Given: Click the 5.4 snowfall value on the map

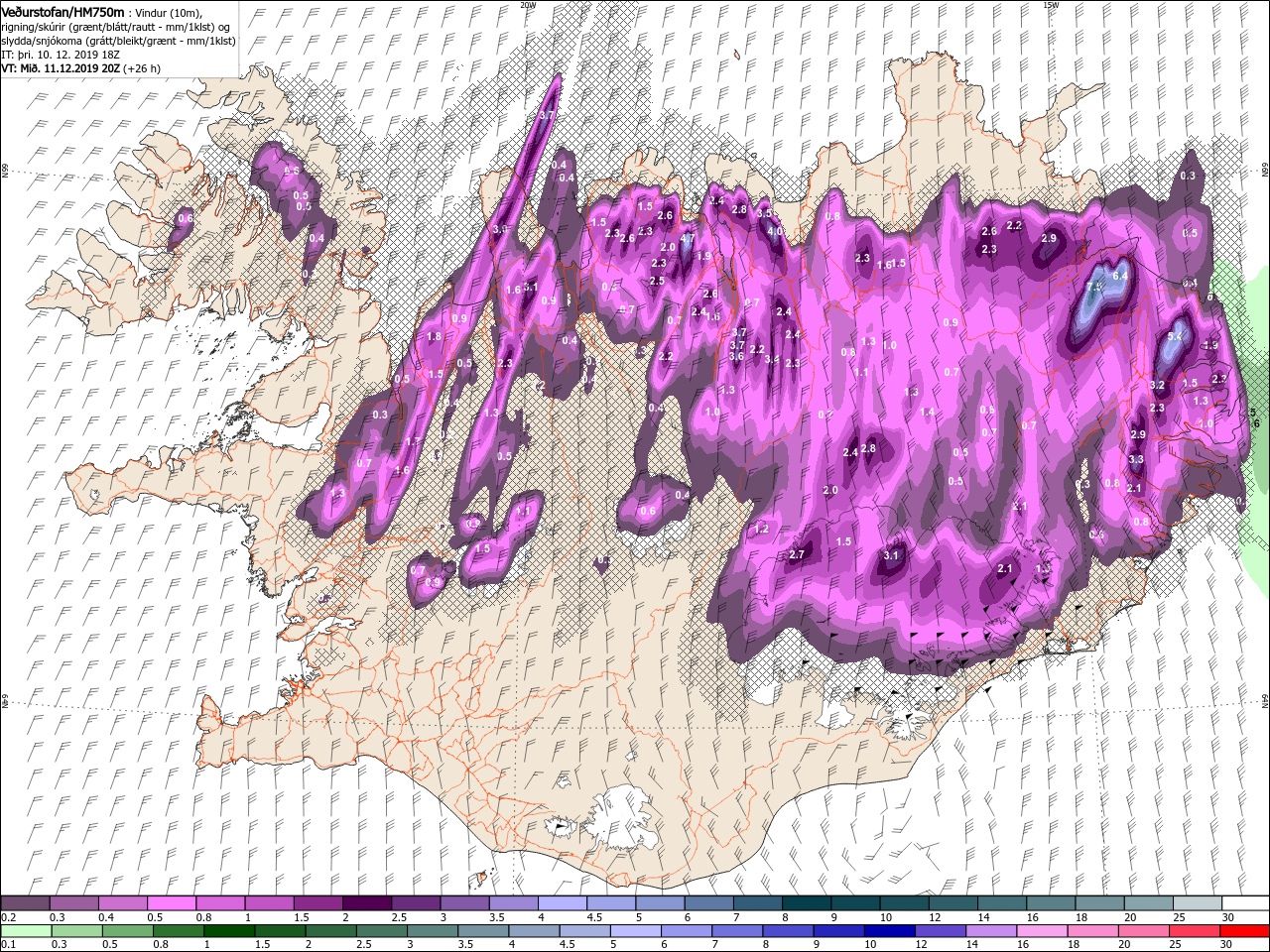Looking at the screenshot, I should pos(1176,336).
